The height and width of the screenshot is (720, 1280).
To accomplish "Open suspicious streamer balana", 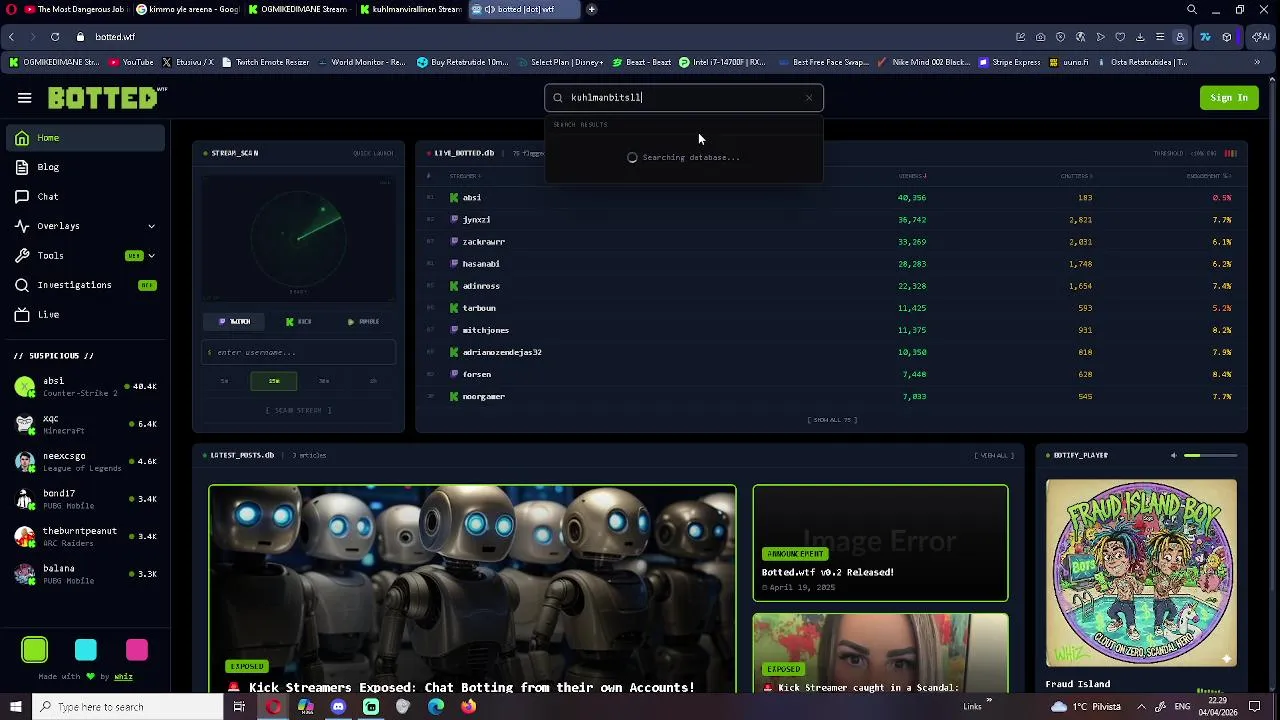I will coord(85,574).
